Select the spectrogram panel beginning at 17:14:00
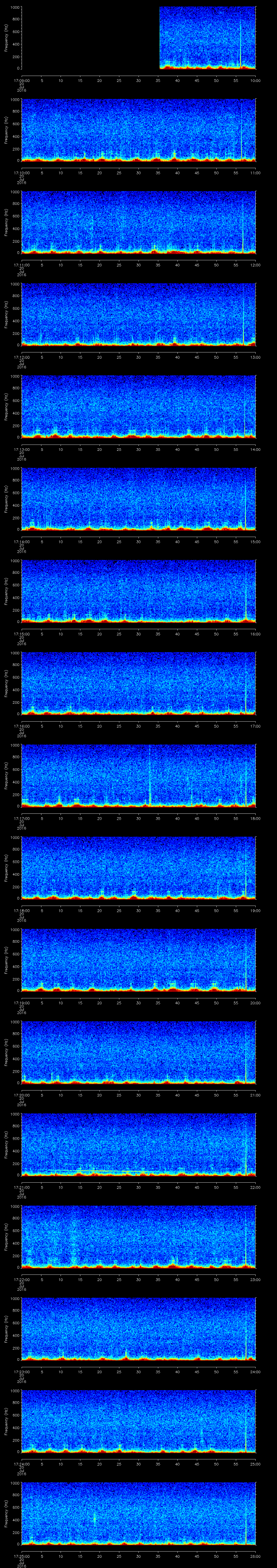 coord(138,499)
